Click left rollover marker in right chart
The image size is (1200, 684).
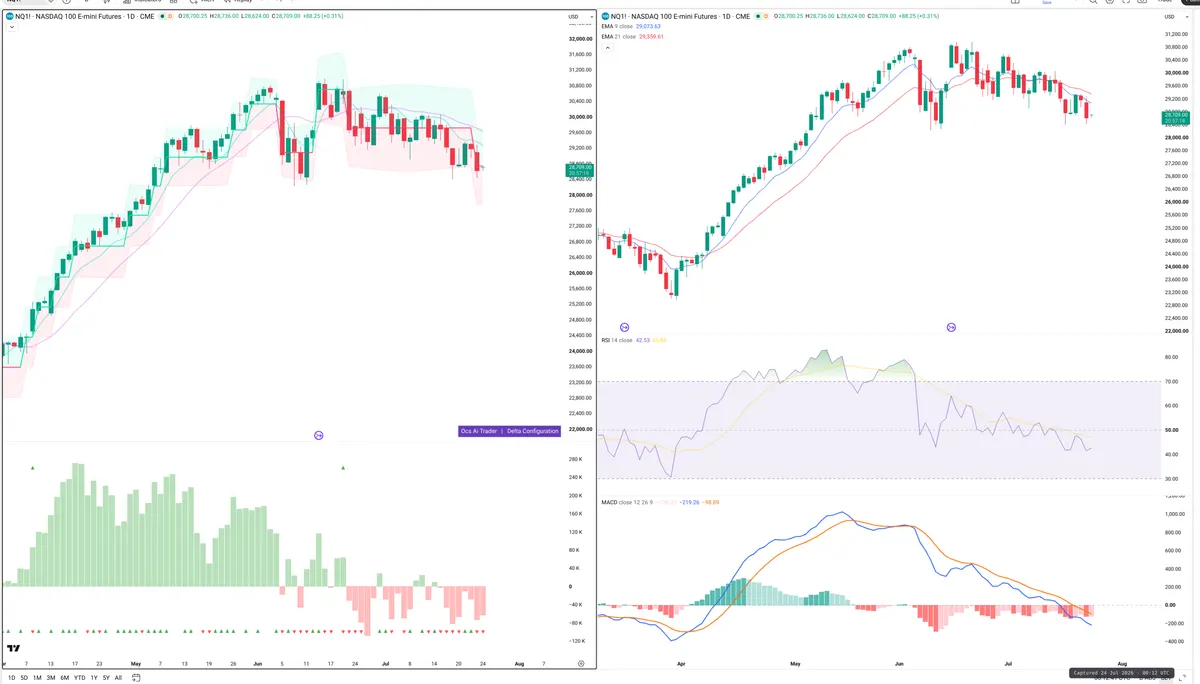coord(625,327)
